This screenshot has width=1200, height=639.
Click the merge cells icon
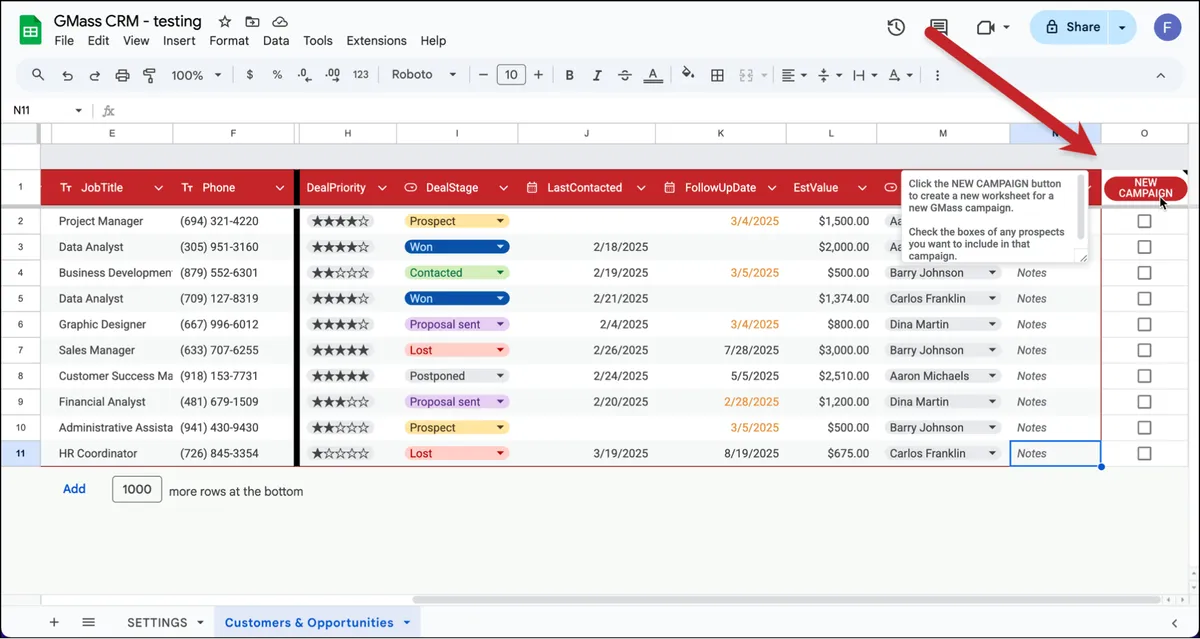745,75
